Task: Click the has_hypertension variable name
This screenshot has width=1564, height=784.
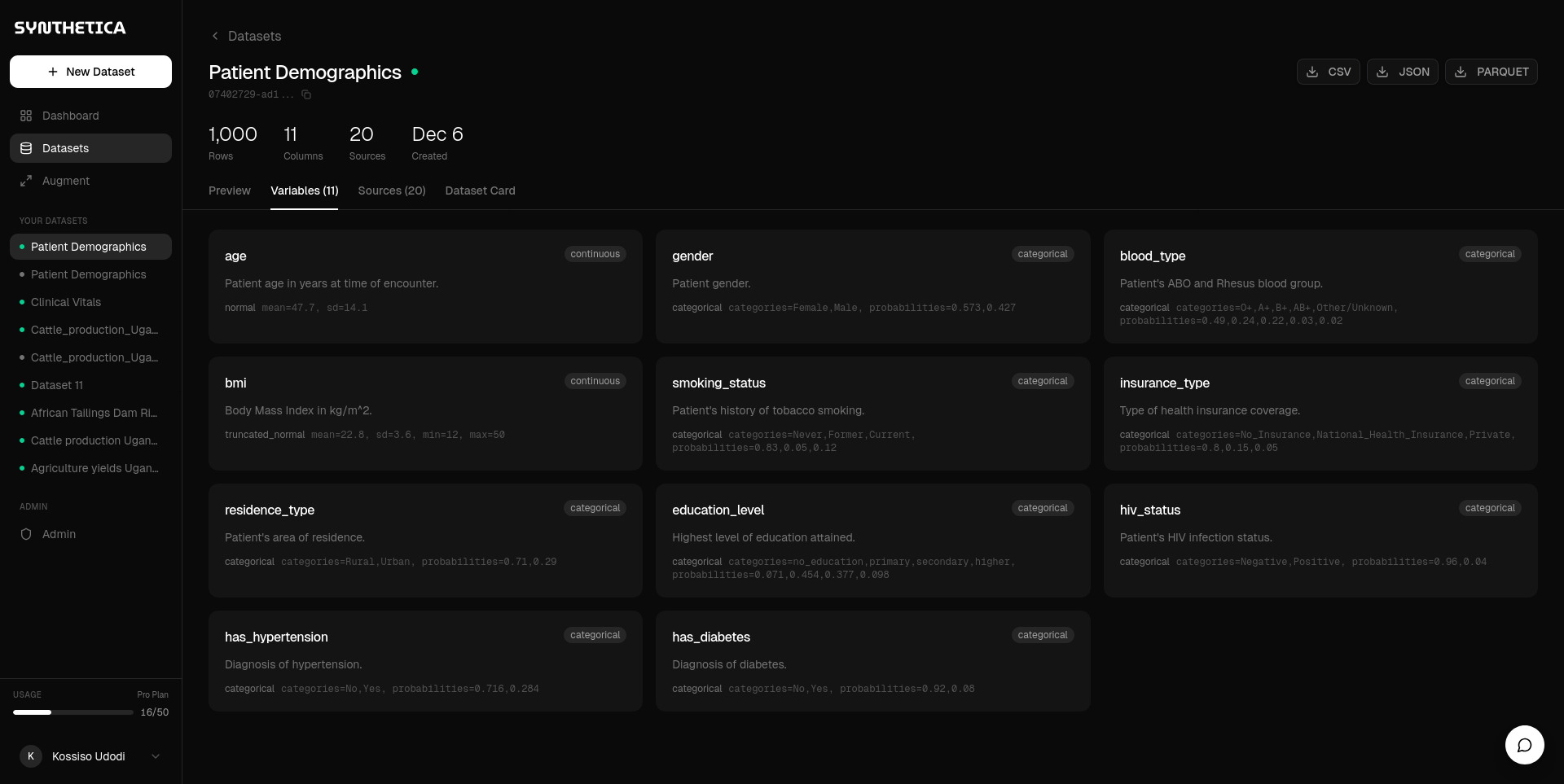Action: click(276, 637)
